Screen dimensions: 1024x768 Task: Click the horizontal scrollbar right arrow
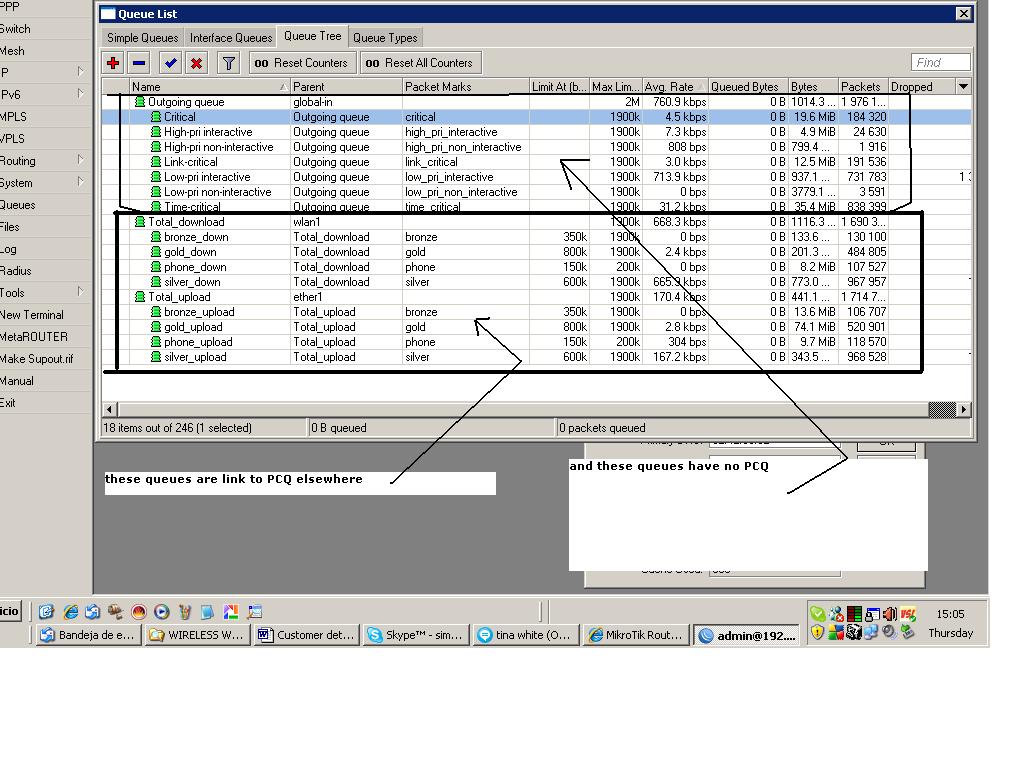point(963,409)
